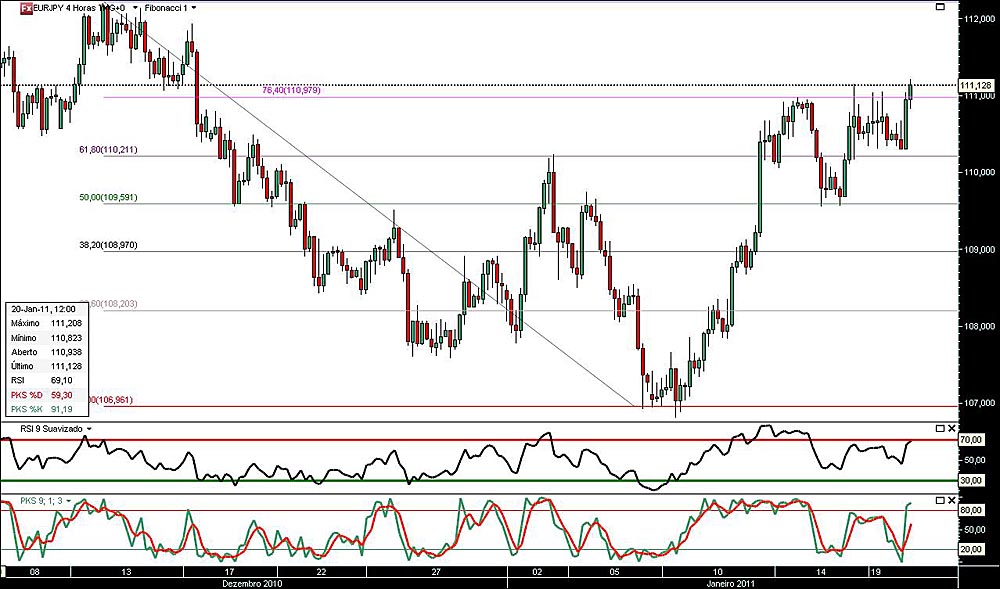
Task: Open the EURJPY 4 Horas chart dropdown arrow
Action: 135,8
